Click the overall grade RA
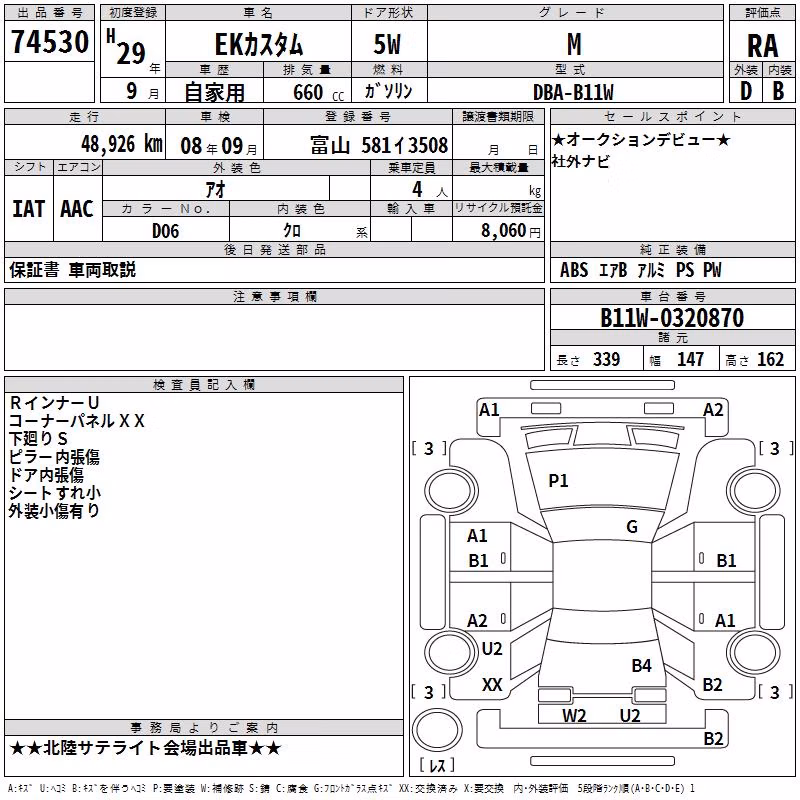800x800 pixels. click(762, 46)
